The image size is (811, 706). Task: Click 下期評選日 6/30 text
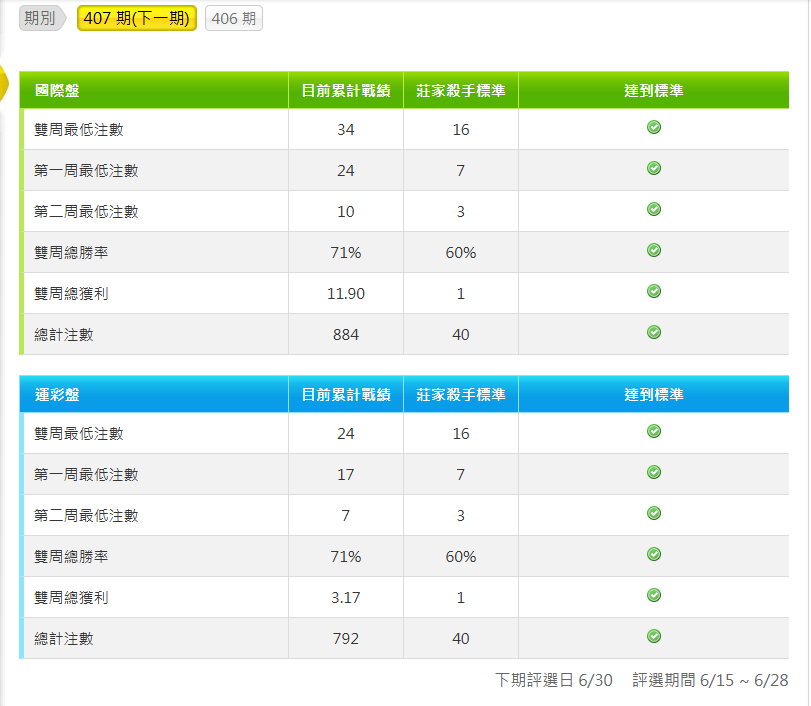tap(554, 680)
